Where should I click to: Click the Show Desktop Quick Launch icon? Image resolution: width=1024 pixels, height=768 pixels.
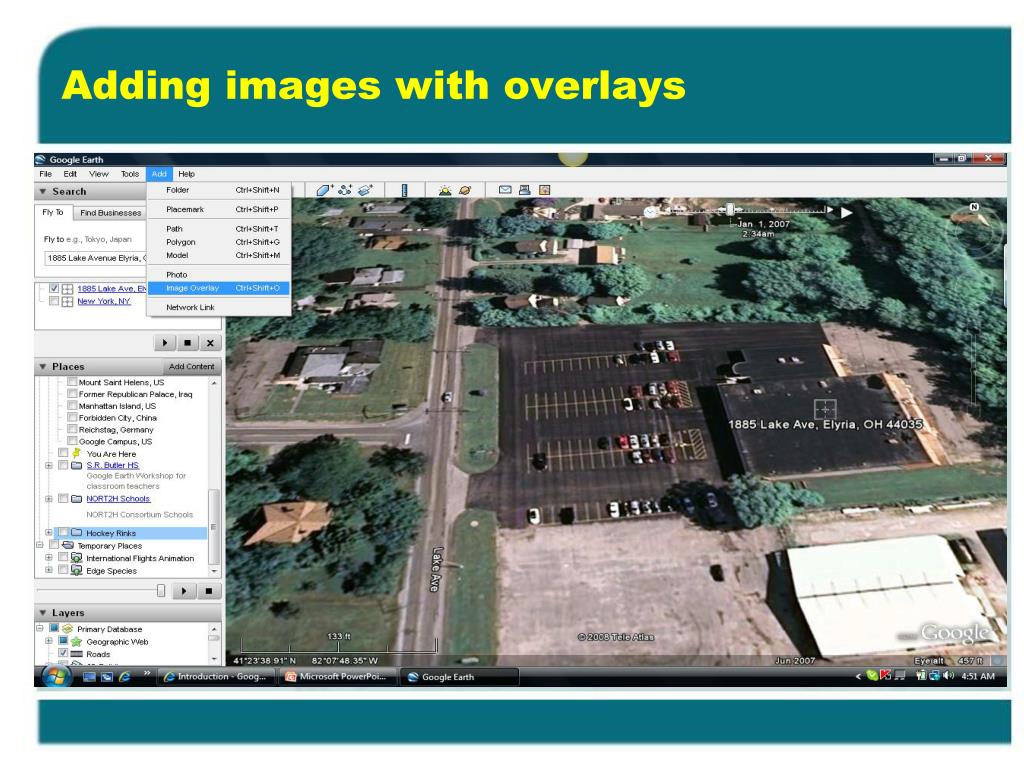(x=89, y=677)
